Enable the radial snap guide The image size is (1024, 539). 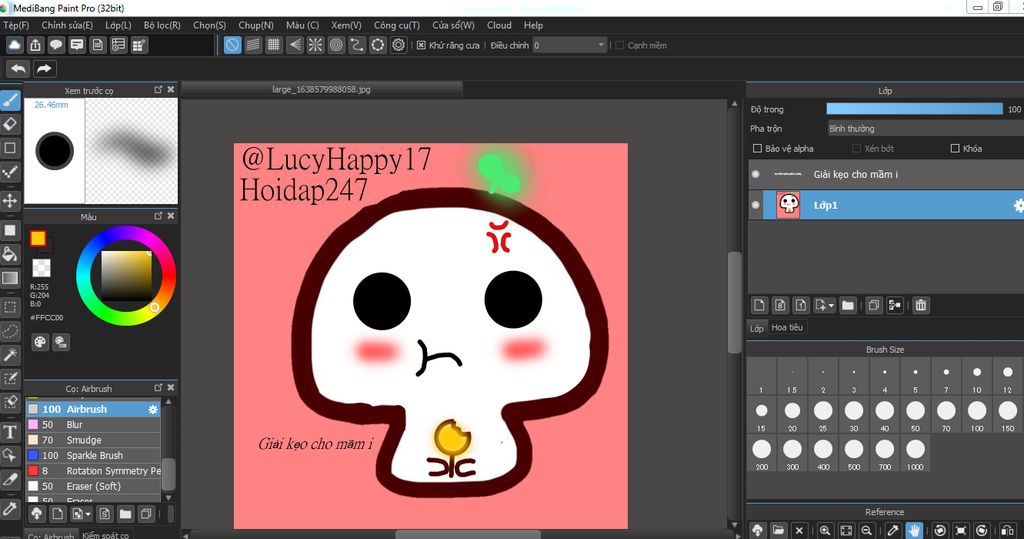pos(315,45)
